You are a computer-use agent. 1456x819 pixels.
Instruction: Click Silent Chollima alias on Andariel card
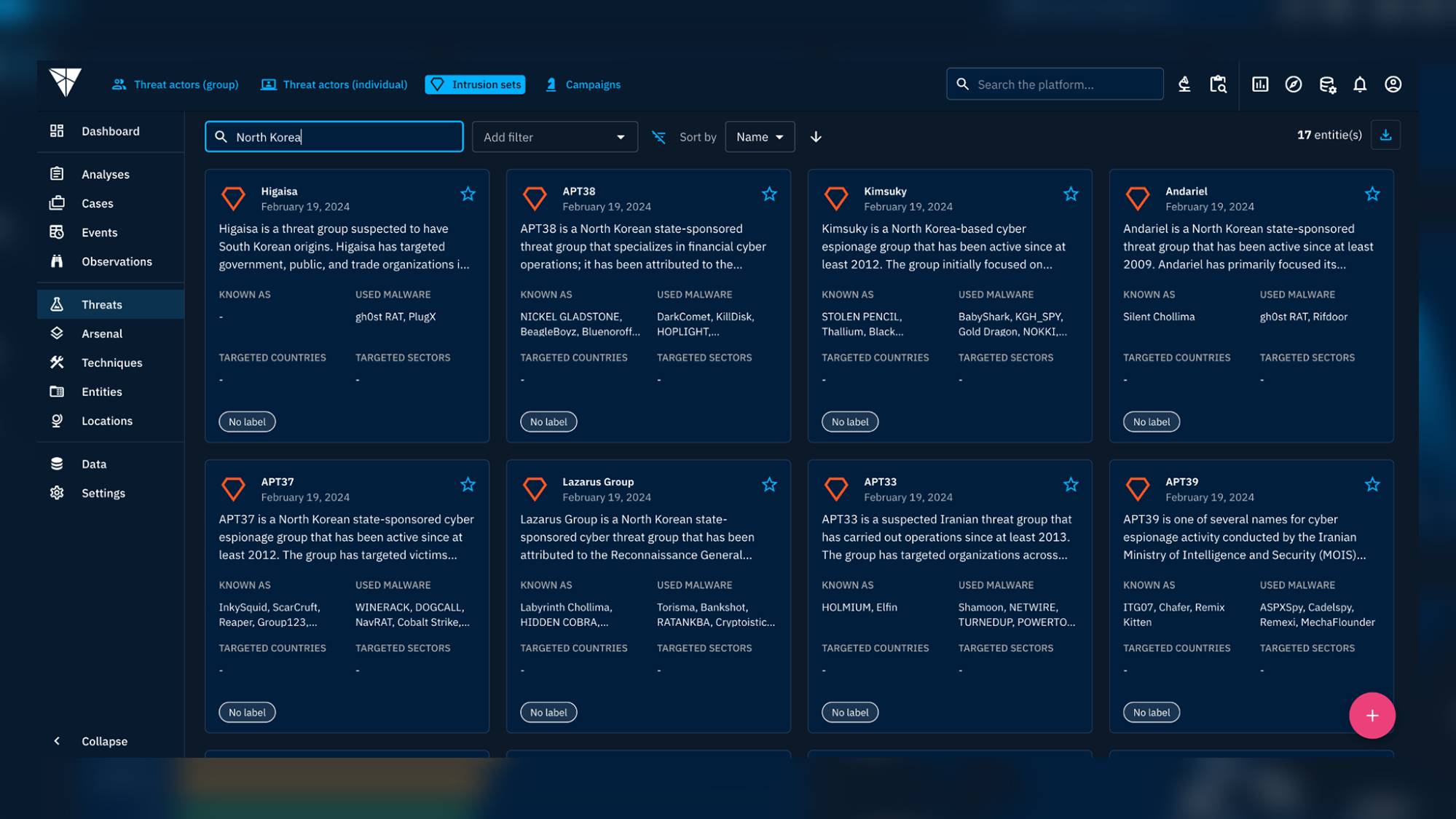[1158, 317]
